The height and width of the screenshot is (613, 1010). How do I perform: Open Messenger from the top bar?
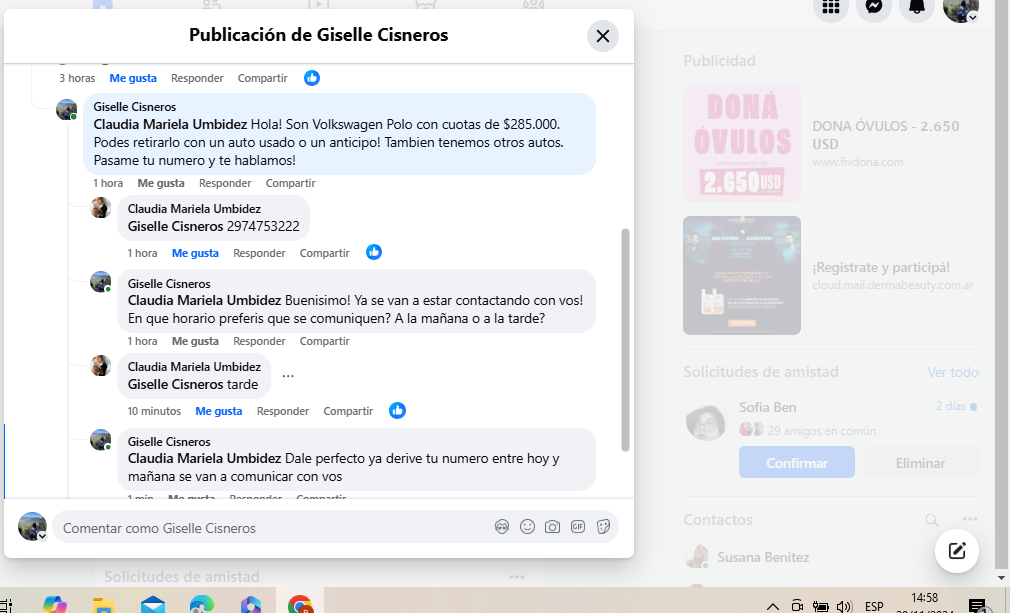tap(874, 7)
